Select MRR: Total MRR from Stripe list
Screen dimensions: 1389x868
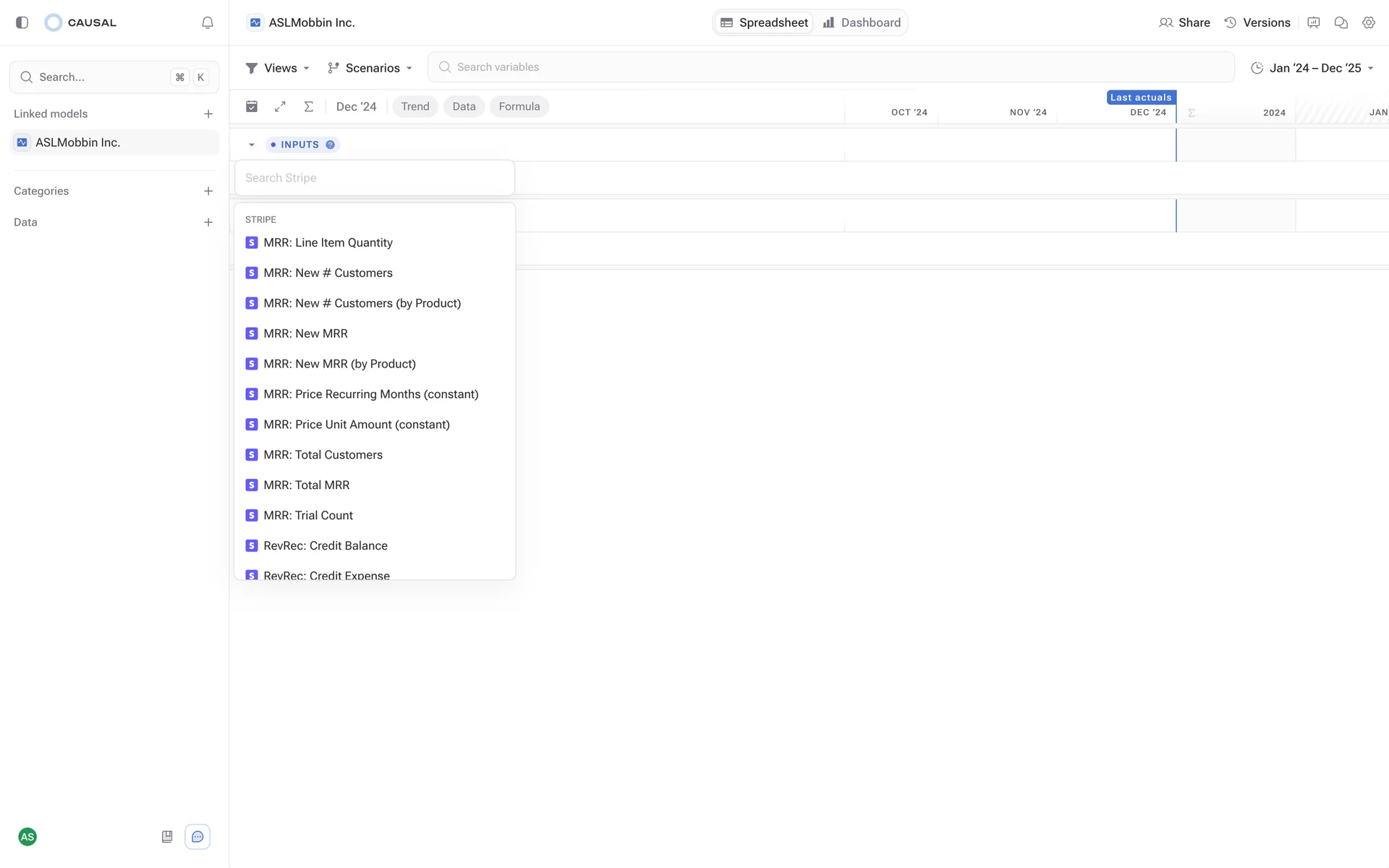[x=307, y=485]
